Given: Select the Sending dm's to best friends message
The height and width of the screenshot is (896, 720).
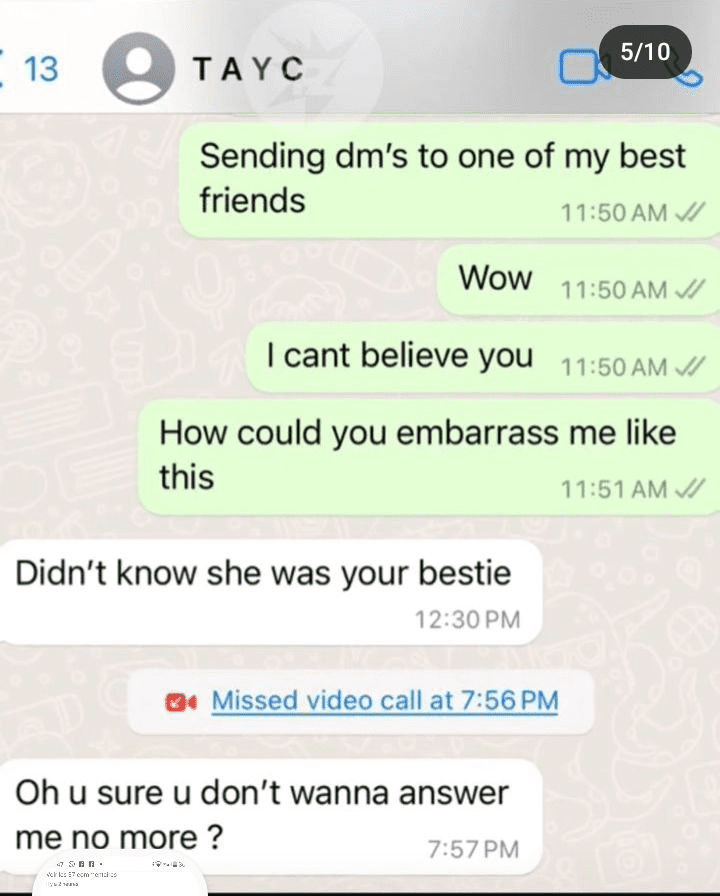Looking at the screenshot, I should click(449, 181).
